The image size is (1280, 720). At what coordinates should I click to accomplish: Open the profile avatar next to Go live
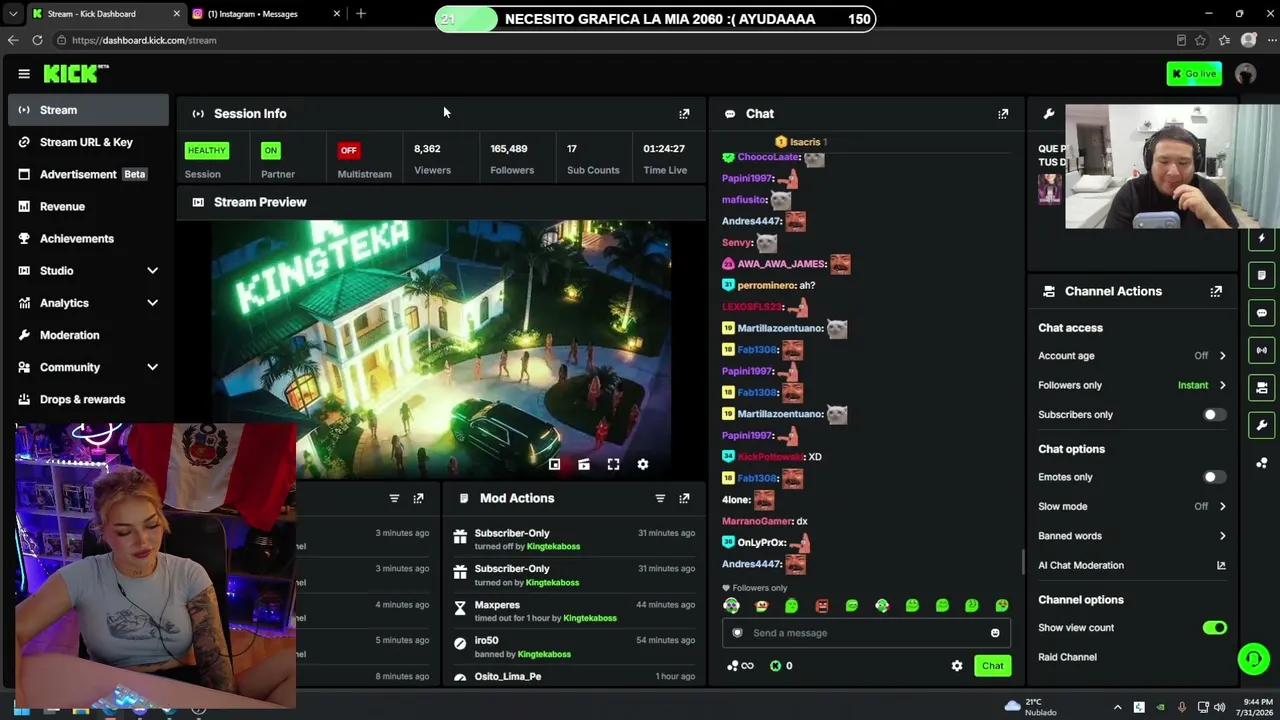coord(1245,73)
